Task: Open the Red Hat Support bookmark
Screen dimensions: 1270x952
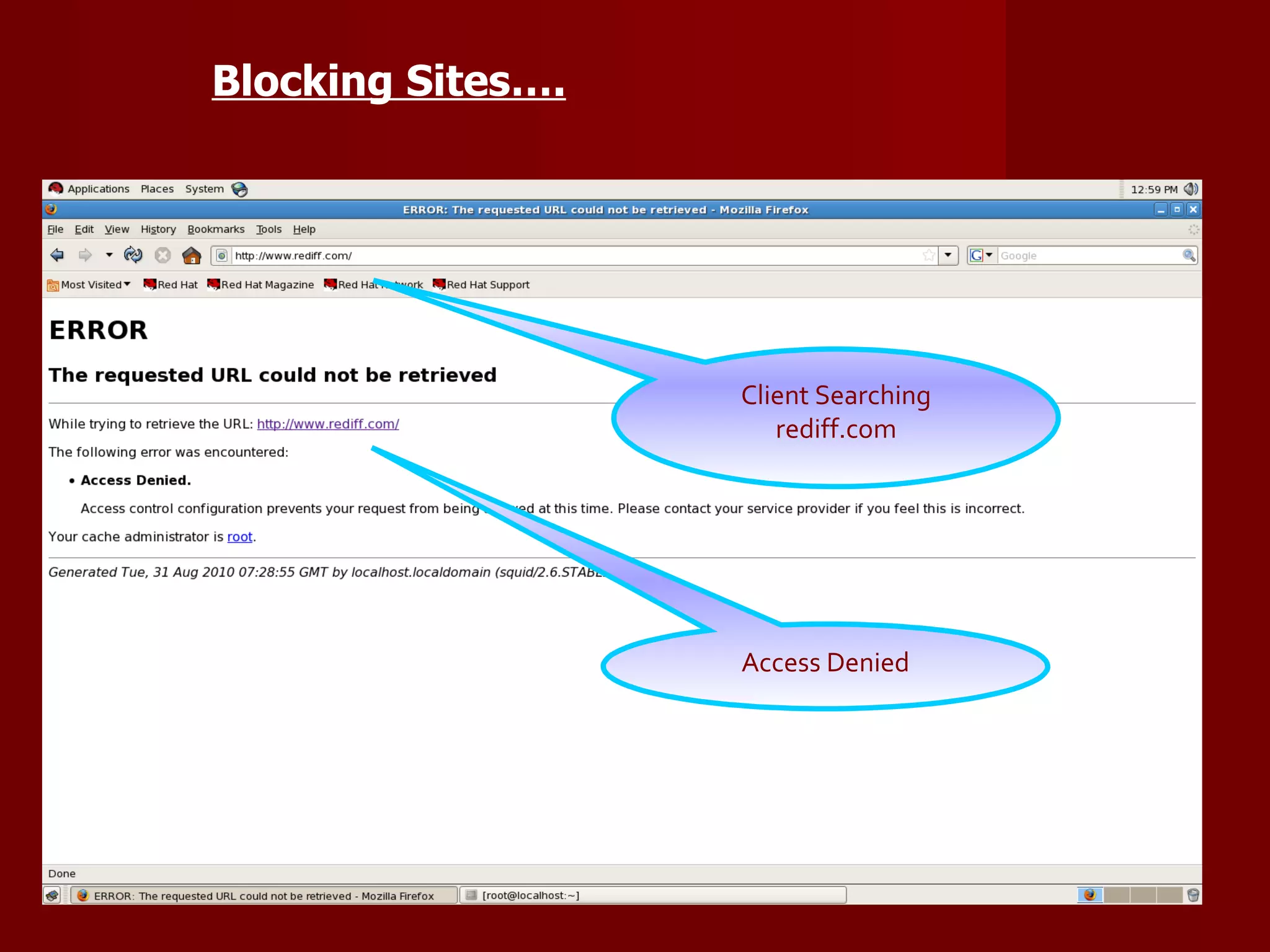Action: pyautogui.click(x=481, y=284)
